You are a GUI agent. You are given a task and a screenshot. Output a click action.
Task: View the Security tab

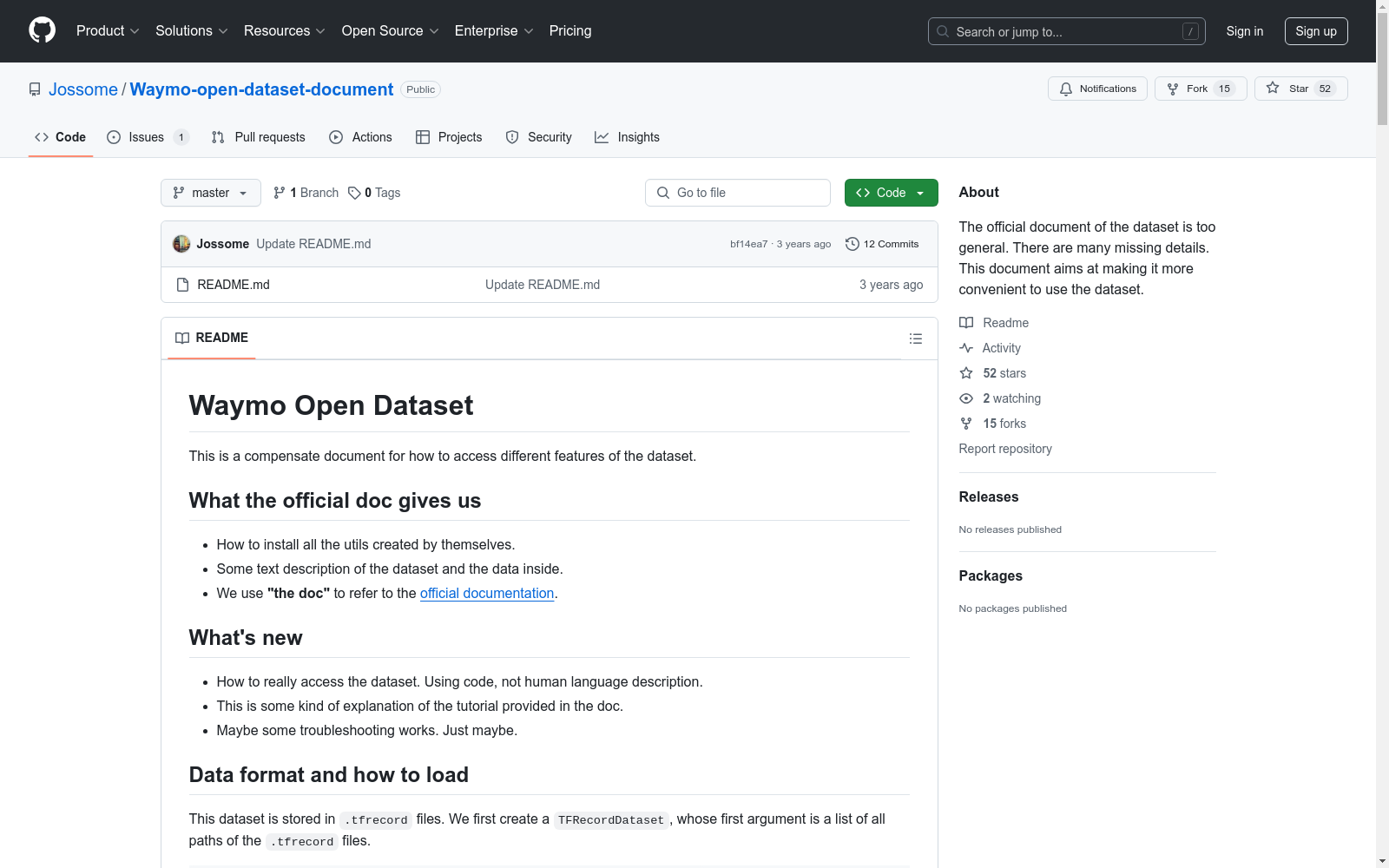(538, 137)
